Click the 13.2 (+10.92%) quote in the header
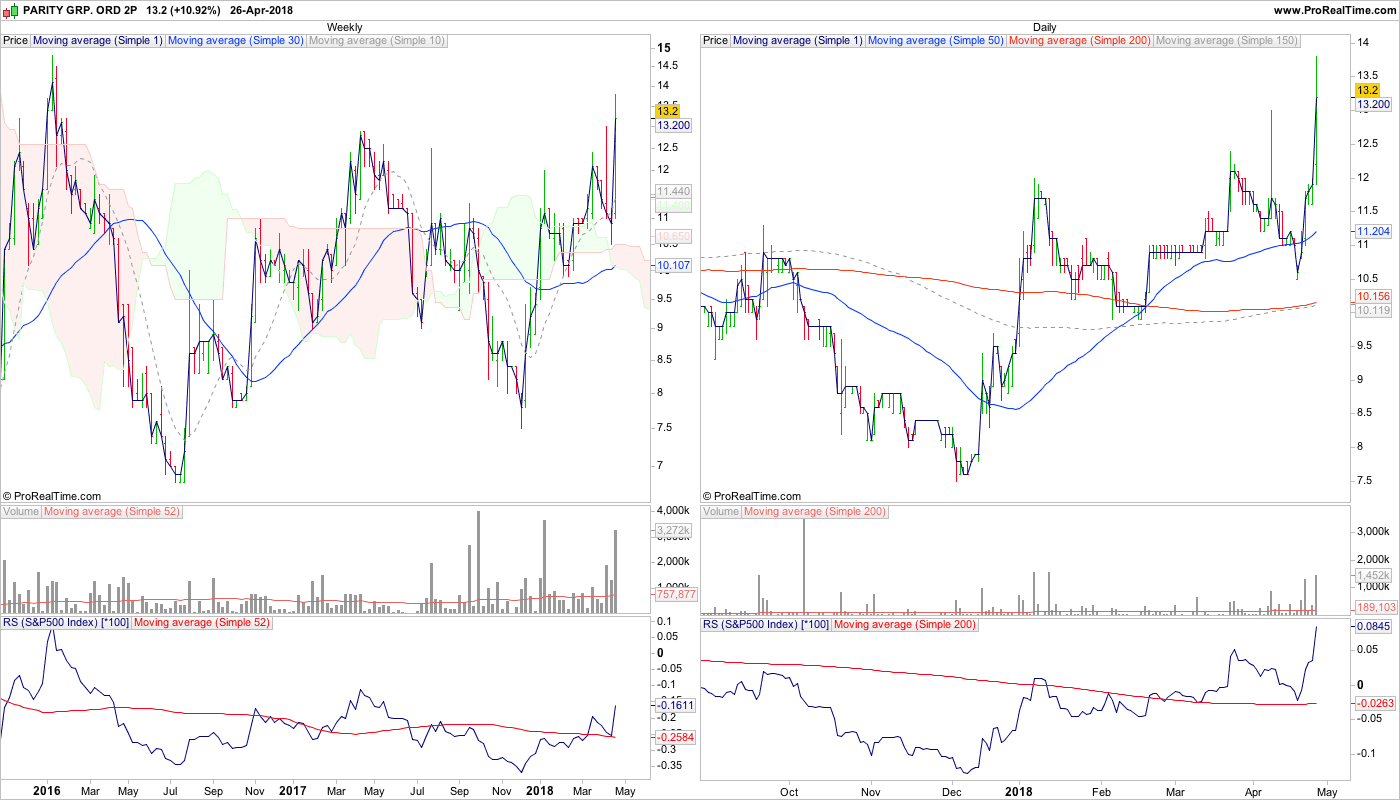This screenshot has height=800, width=1400. [x=183, y=10]
